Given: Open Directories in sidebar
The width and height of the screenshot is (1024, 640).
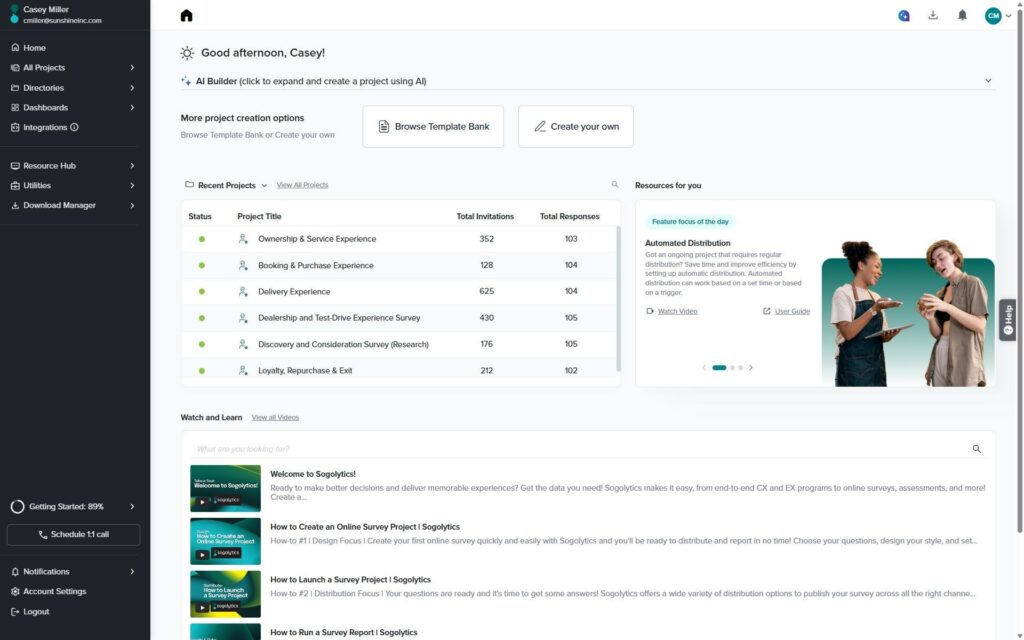Looking at the screenshot, I should coord(43,88).
